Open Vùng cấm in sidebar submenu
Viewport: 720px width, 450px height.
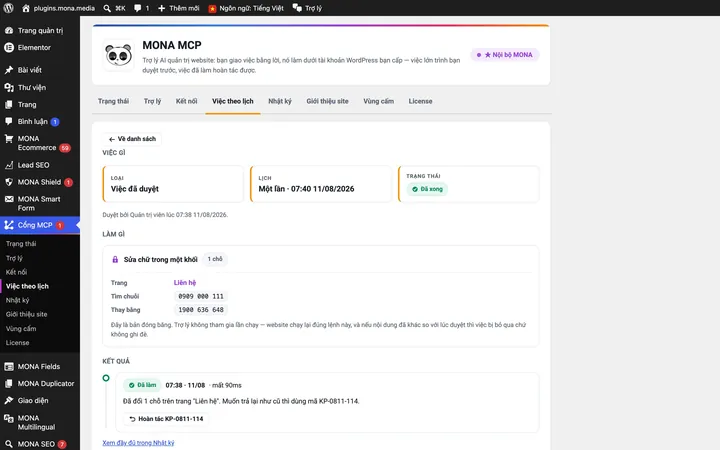pyautogui.click(x=21, y=329)
